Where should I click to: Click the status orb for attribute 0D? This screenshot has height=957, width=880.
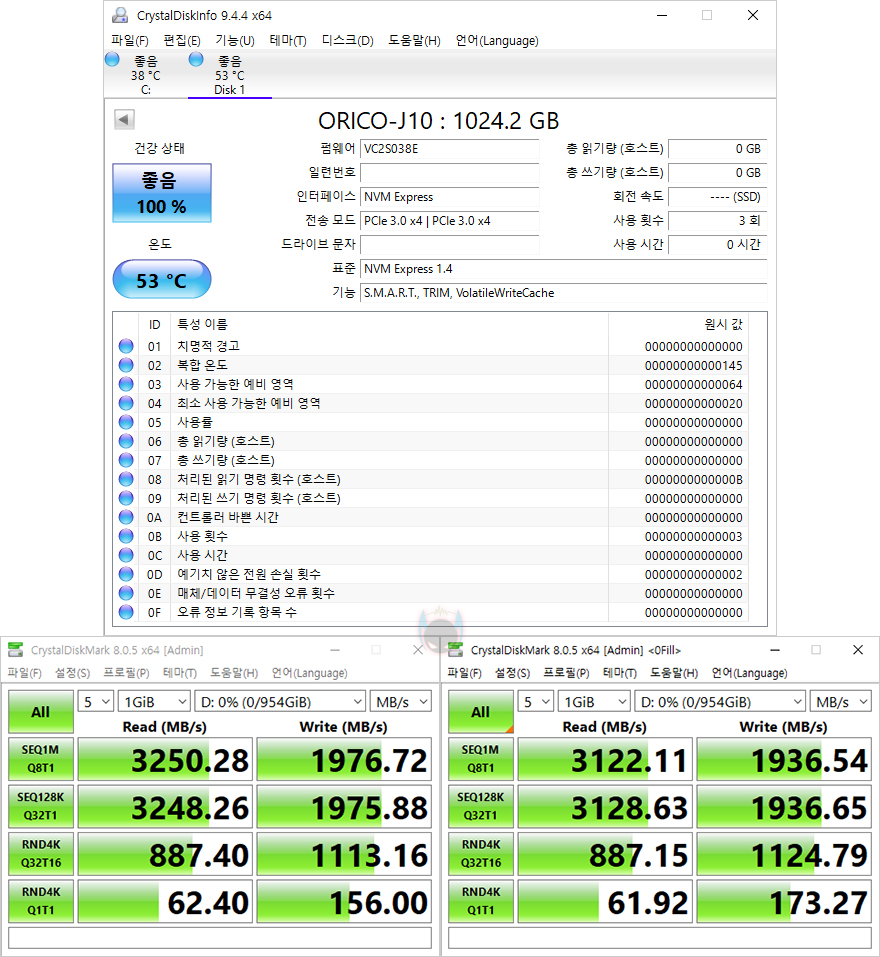click(x=126, y=574)
